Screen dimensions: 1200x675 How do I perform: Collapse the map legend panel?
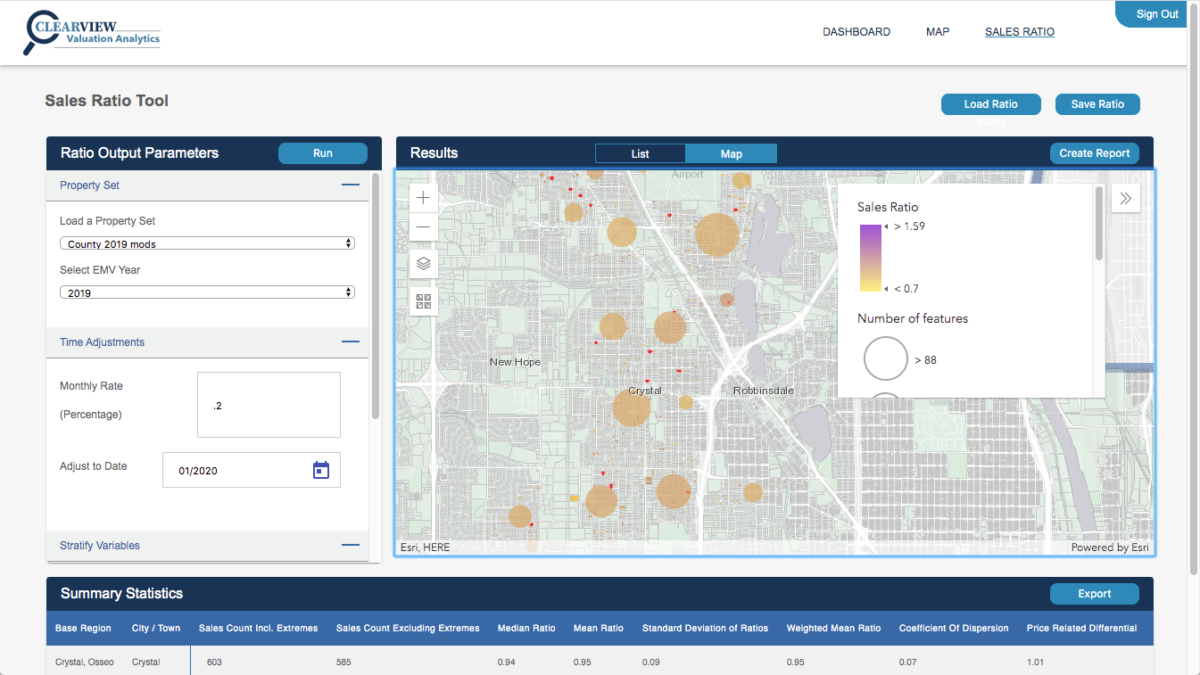tap(1125, 197)
